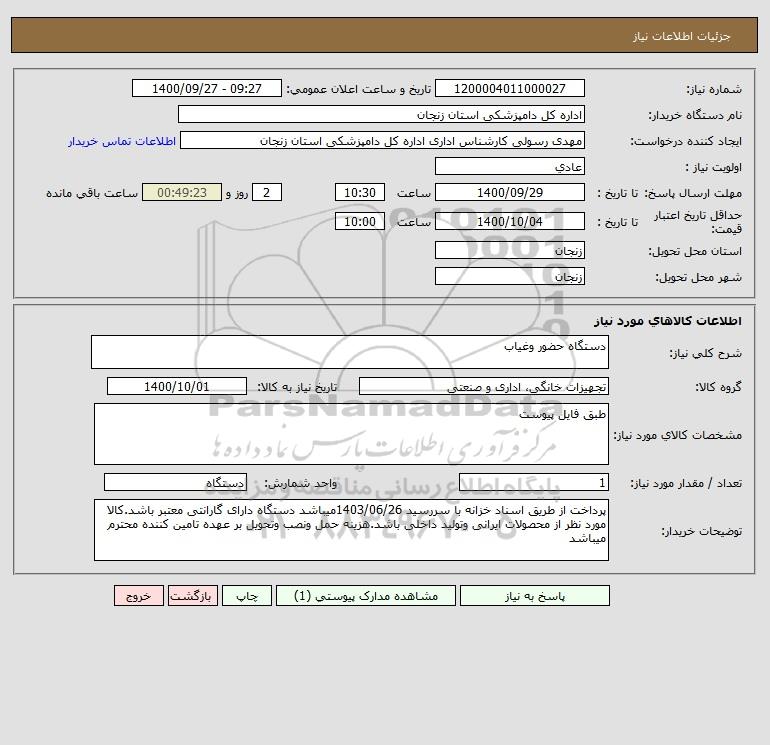
Task: Click the delivery city field زنجان
Action: click(x=510, y=276)
